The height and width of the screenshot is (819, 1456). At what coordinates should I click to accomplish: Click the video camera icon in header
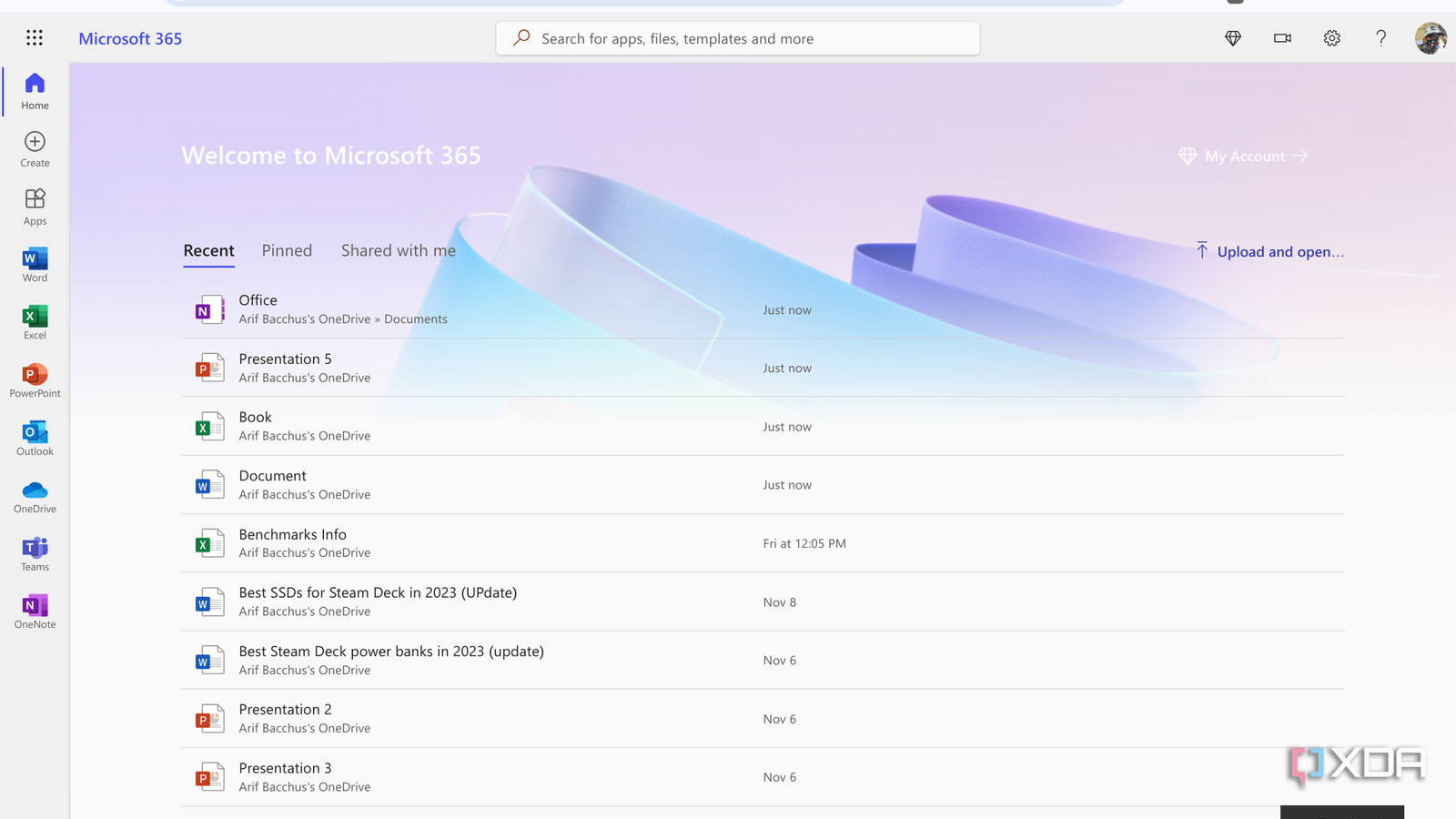1282,38
